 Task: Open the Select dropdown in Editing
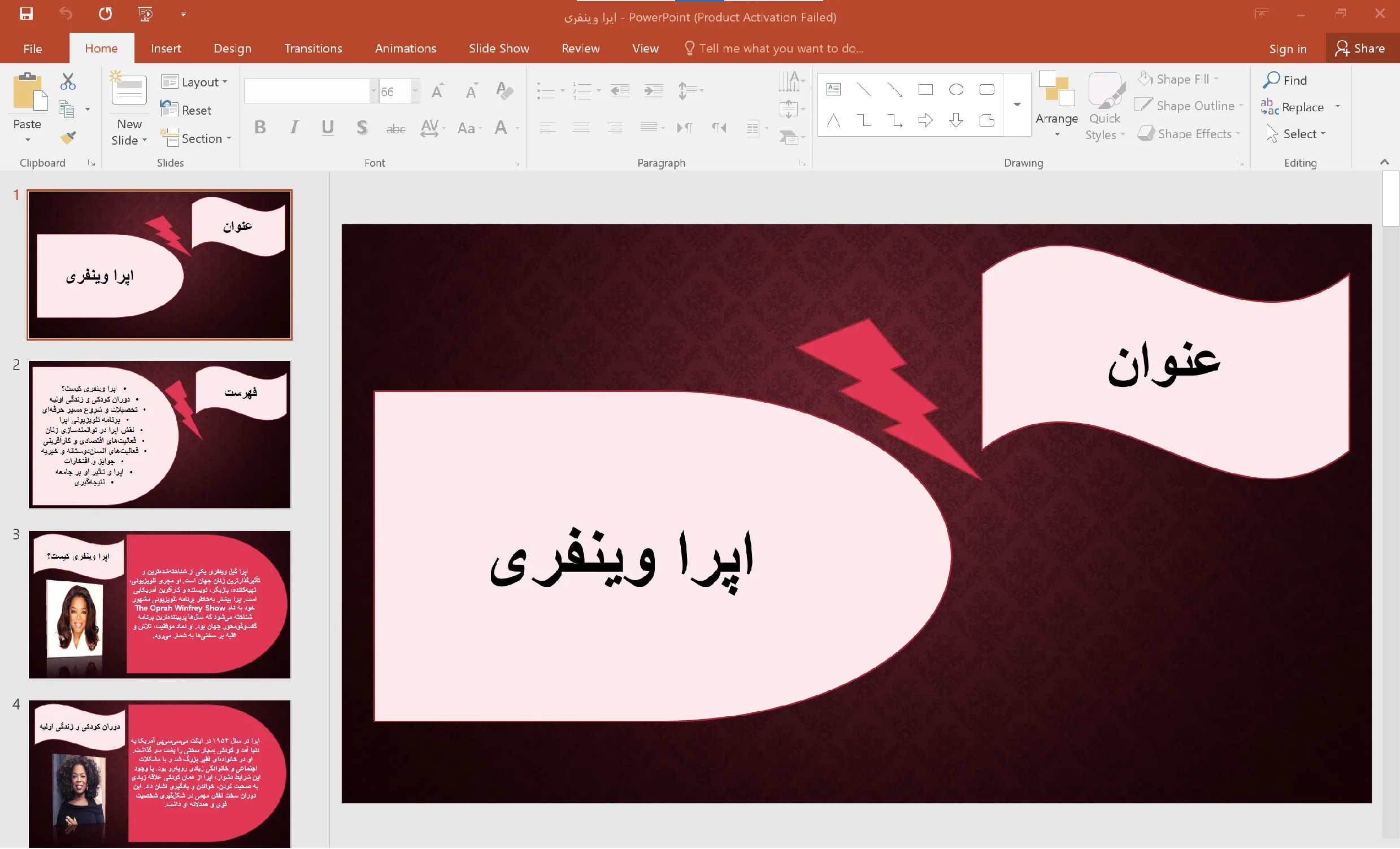(x=1296, y=133)
